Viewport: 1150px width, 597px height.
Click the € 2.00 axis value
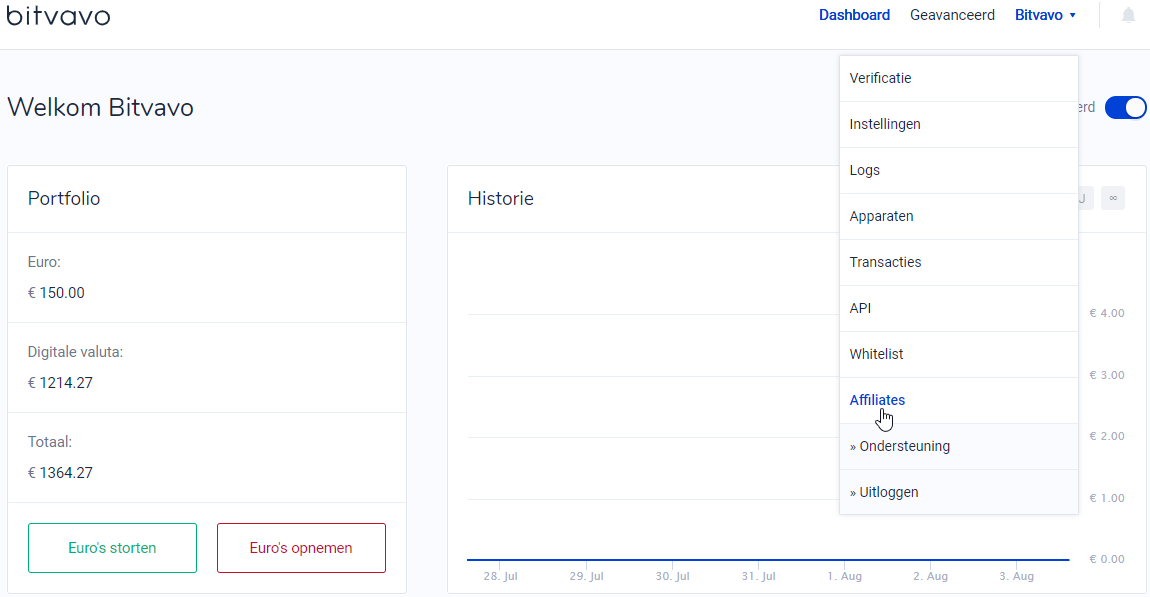1107,436
